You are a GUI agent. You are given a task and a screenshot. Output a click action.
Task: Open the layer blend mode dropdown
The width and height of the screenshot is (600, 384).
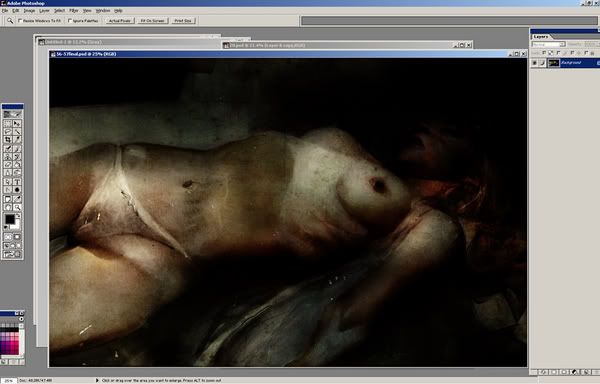pos(548,44)
